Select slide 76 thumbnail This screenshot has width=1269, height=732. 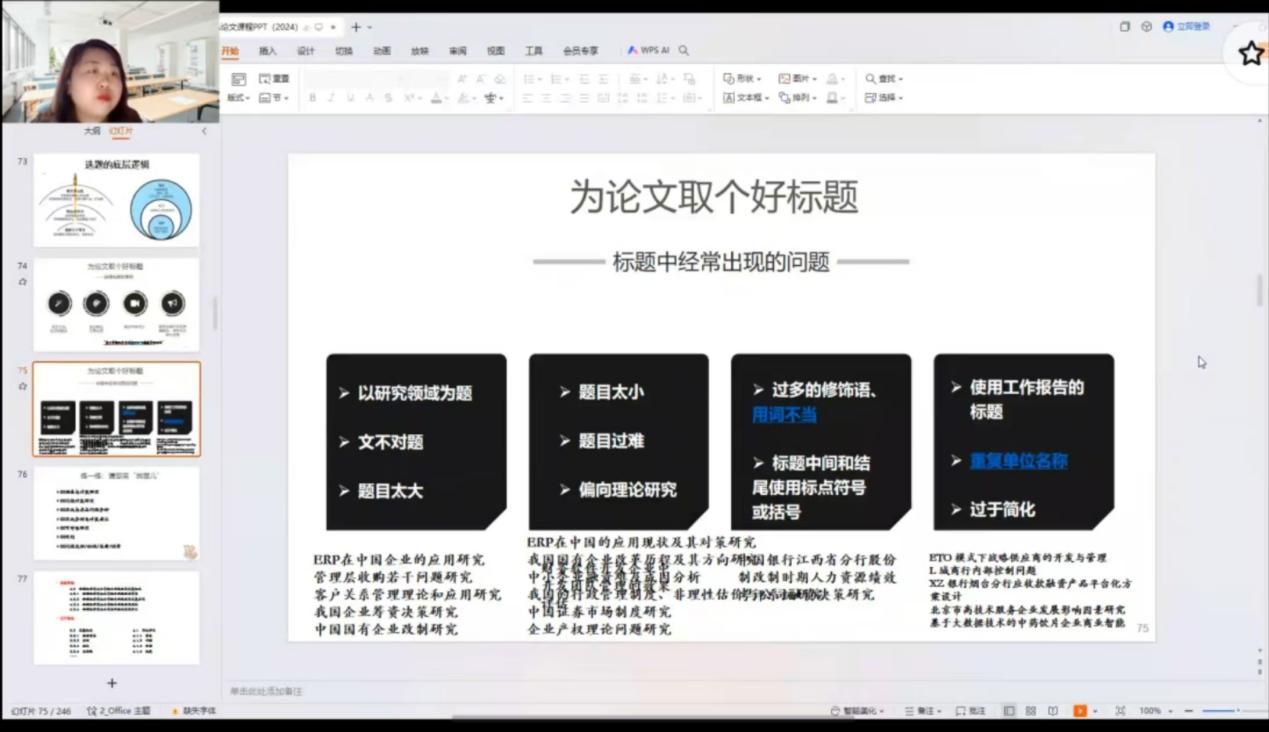tap(117, 514)
